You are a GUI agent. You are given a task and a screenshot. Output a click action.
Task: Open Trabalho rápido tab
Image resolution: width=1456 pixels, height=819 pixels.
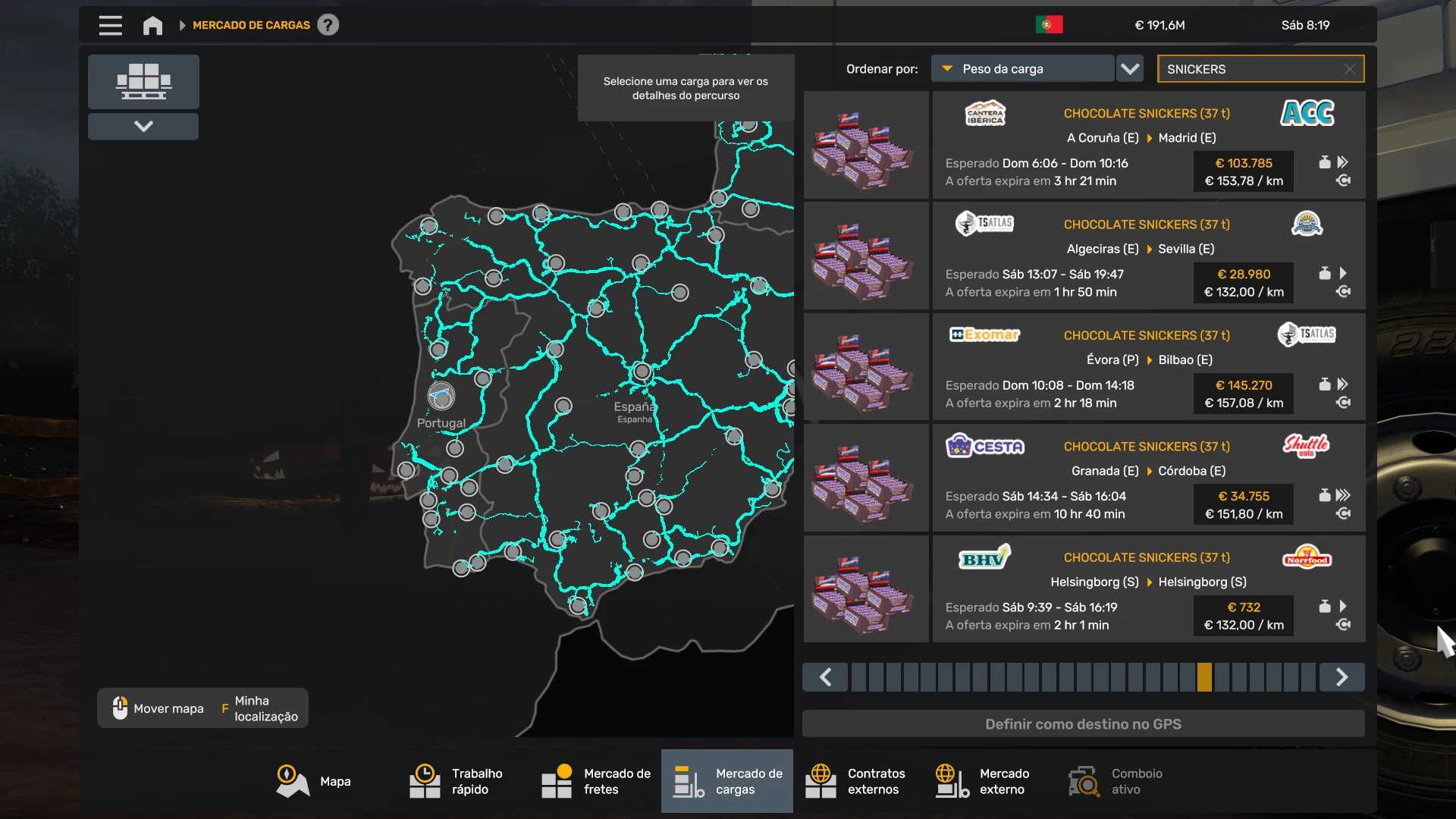point(457,781)
